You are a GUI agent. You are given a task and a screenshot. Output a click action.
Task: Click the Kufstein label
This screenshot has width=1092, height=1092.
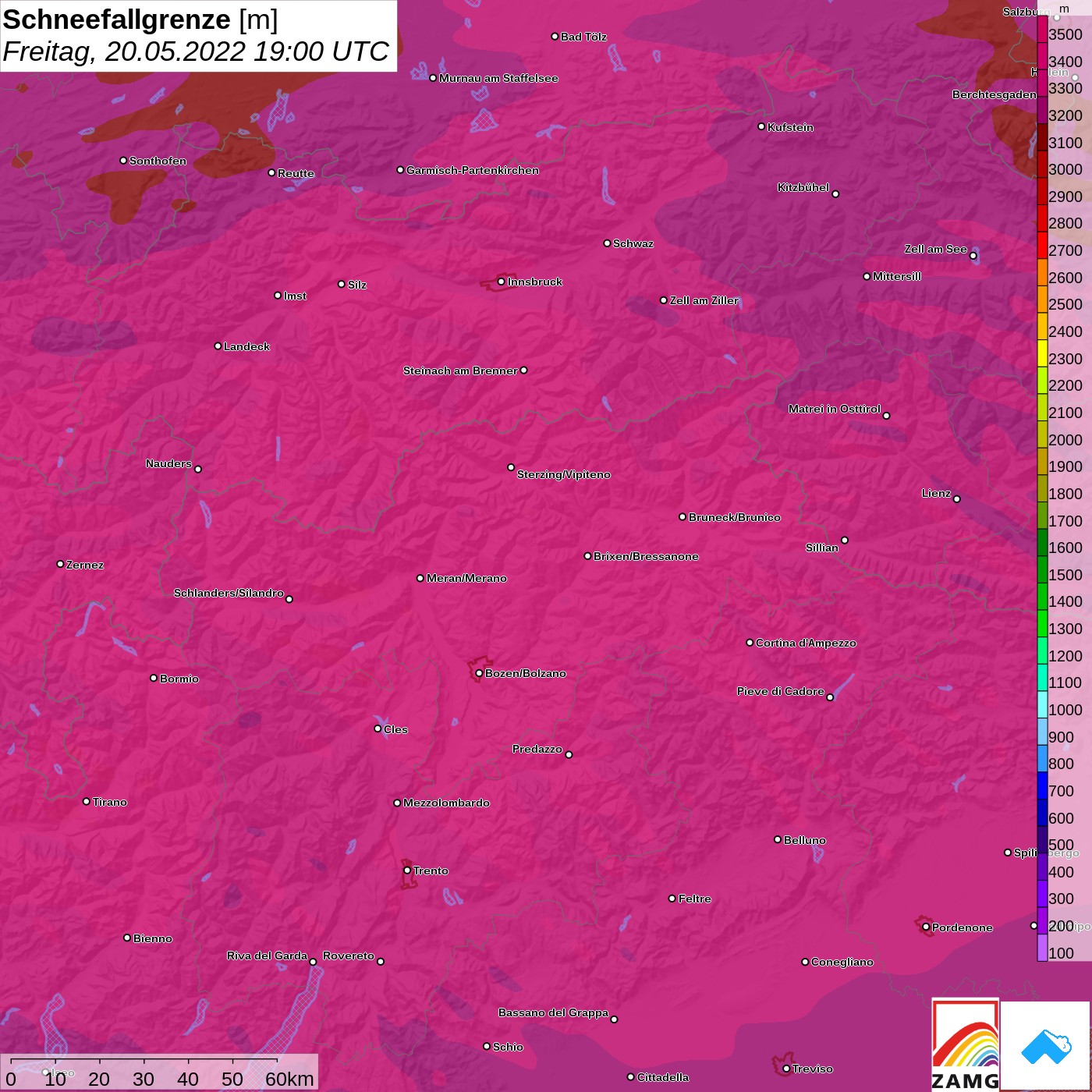[790, 127]
